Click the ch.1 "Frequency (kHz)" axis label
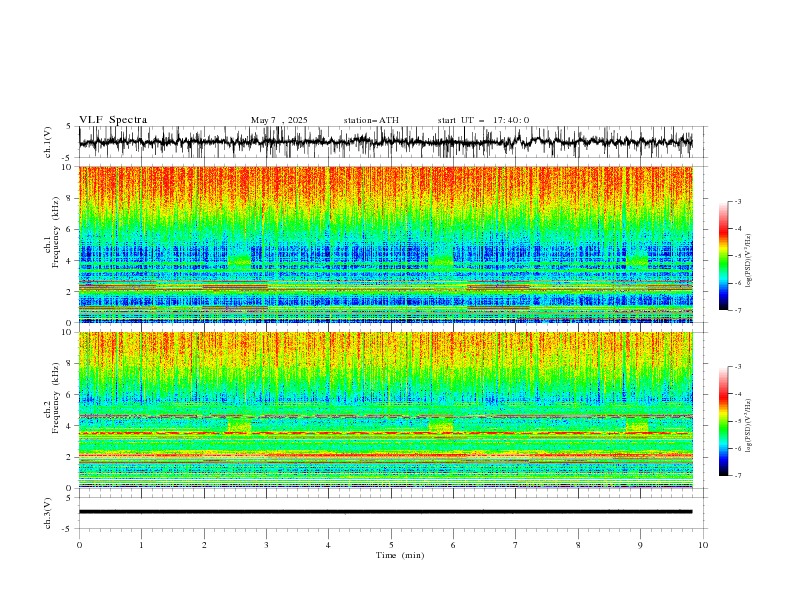The image size is (792, 612). [x=55, y=232]
